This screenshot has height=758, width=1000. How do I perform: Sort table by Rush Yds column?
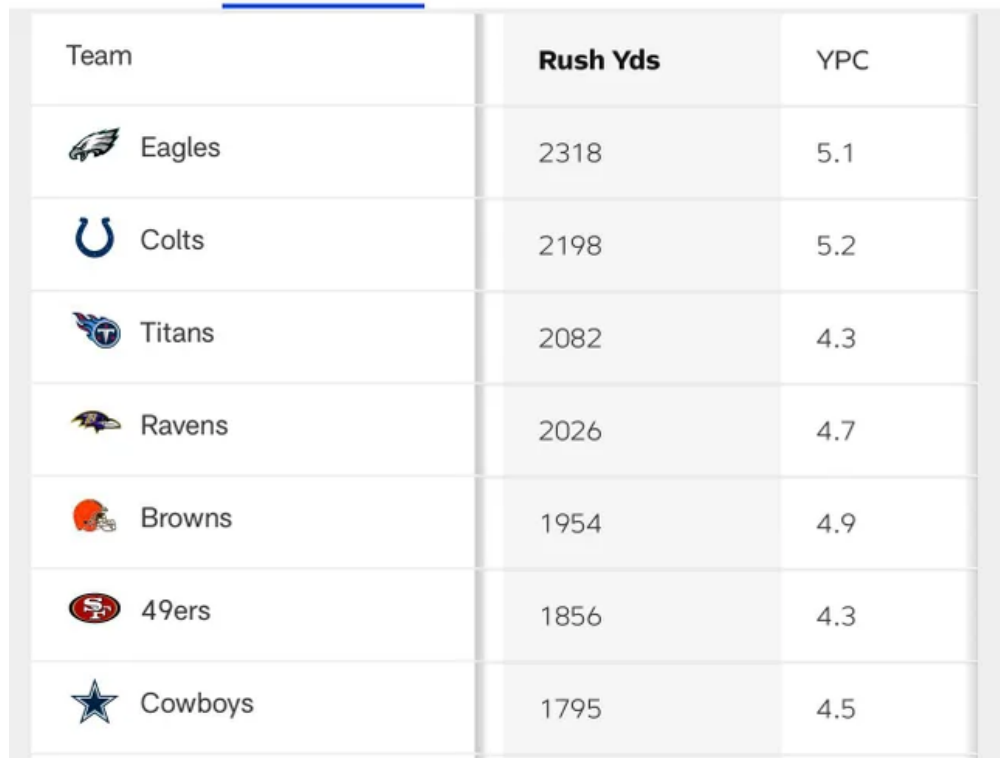pyautogui.click(x=599, y=60)
